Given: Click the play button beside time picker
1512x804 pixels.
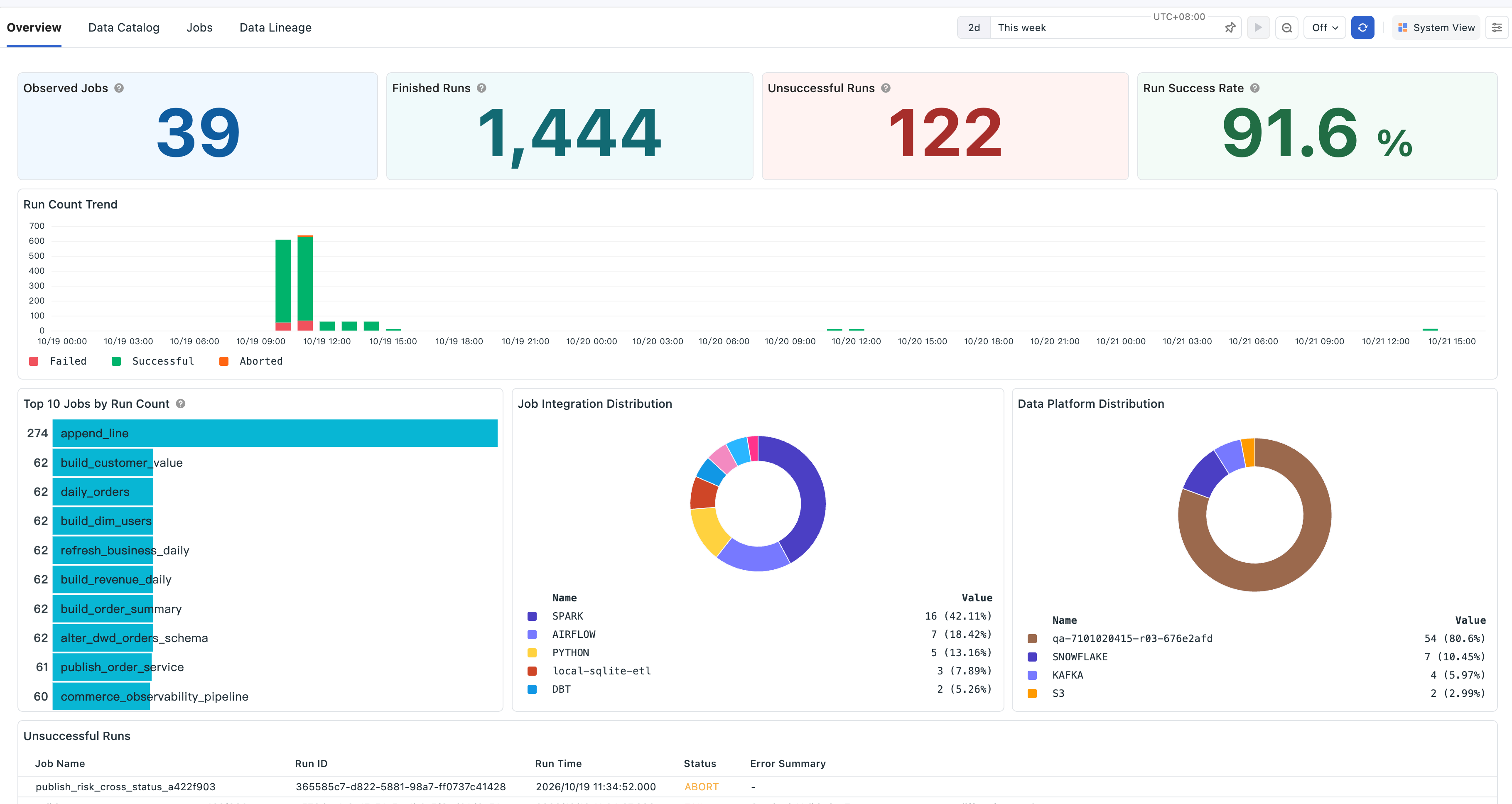Looking at the screenshot, I should click(1258, 27).
